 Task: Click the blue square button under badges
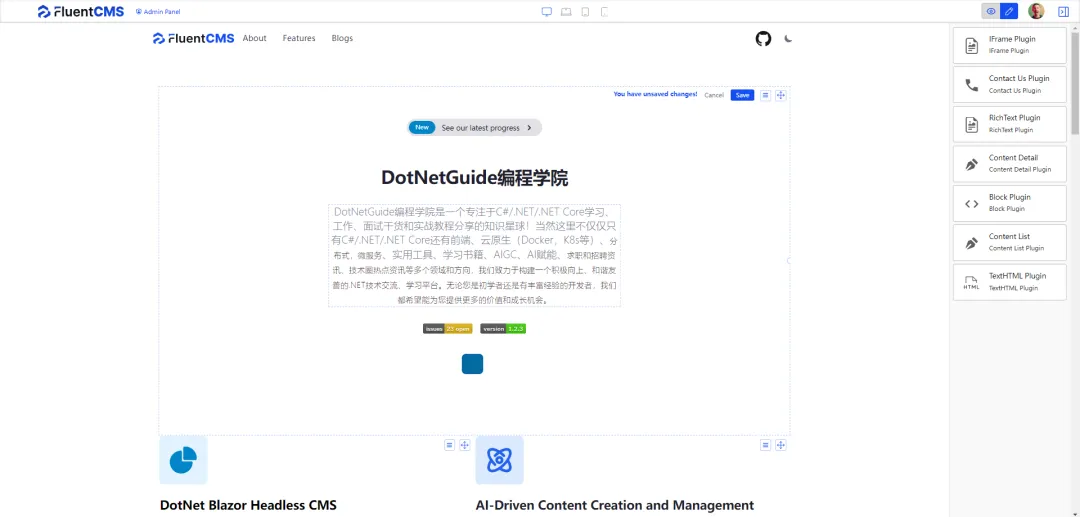pyautogui.click(x=472, y=364)
